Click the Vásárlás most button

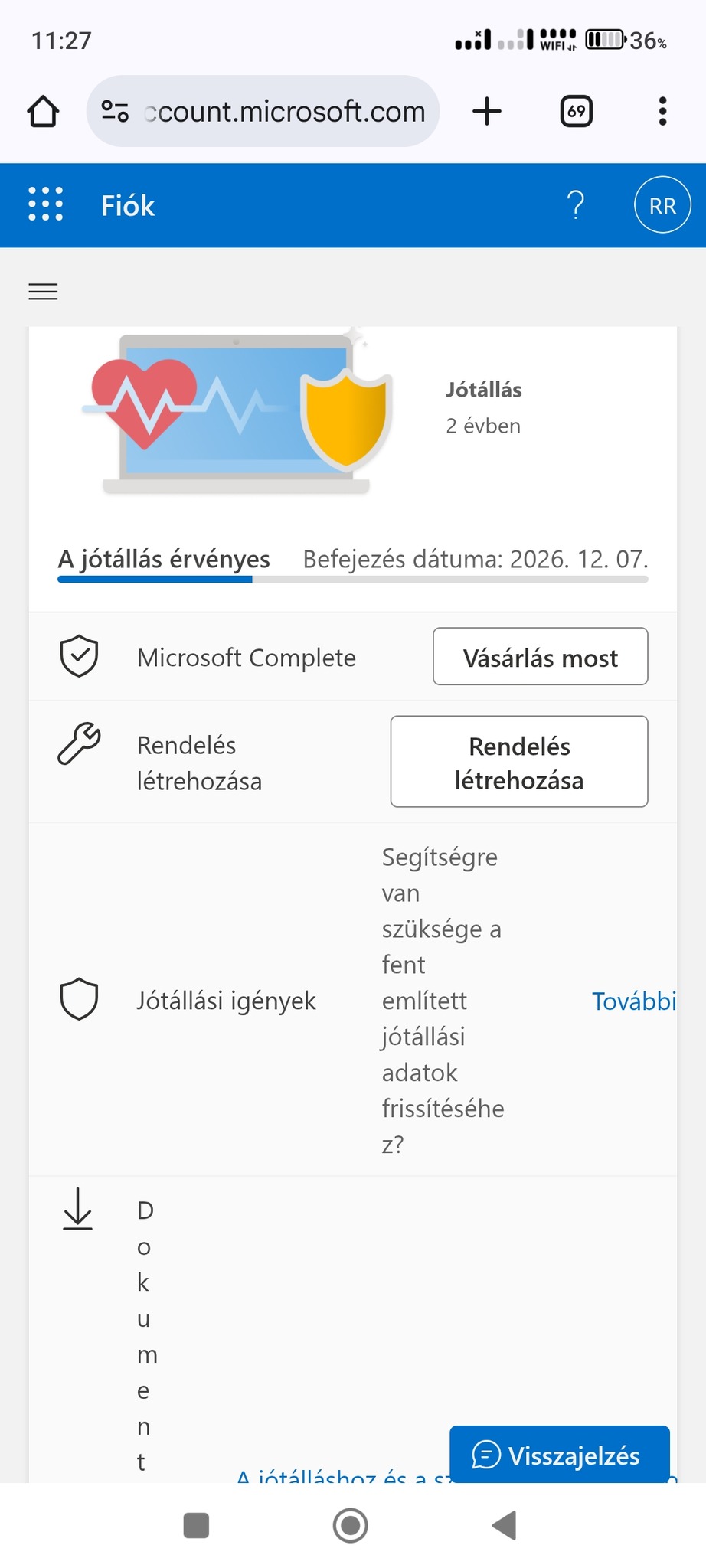pyautogui.click(x=540, y=657)
